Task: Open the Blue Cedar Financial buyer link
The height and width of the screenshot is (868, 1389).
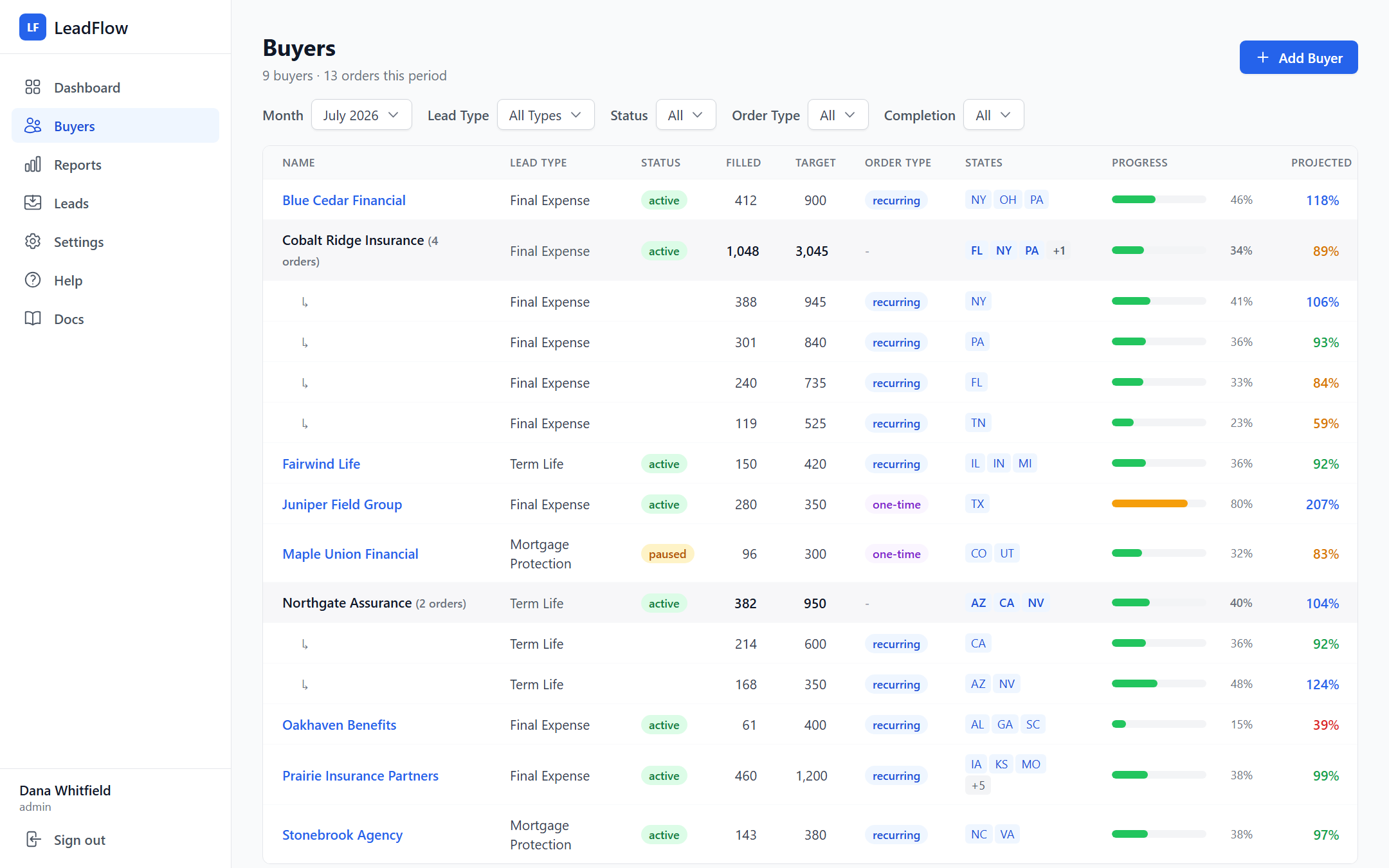Action: pyautogui.click(x=344, y=201)
